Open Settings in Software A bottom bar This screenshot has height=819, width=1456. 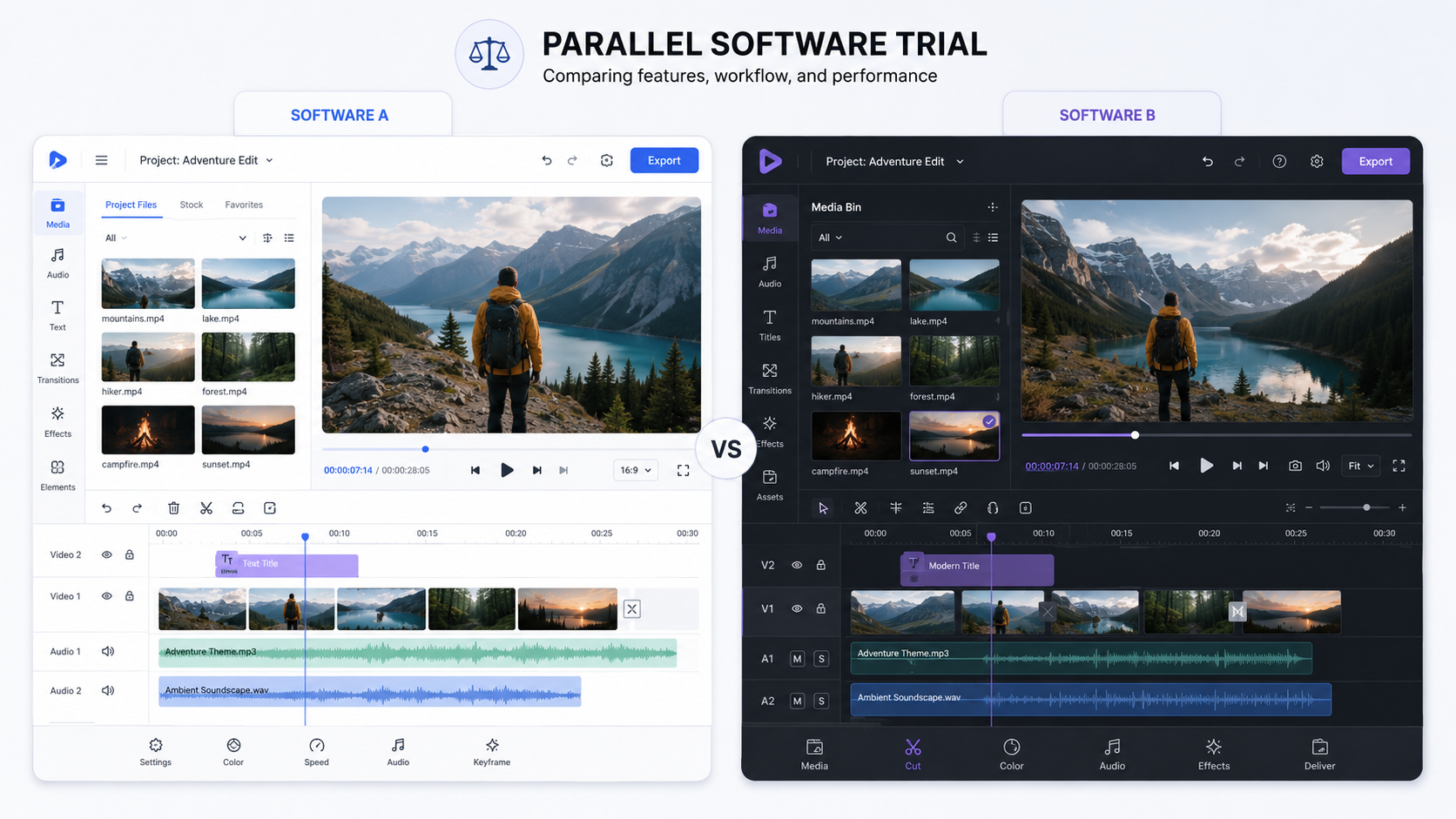(x=156, y=752)
